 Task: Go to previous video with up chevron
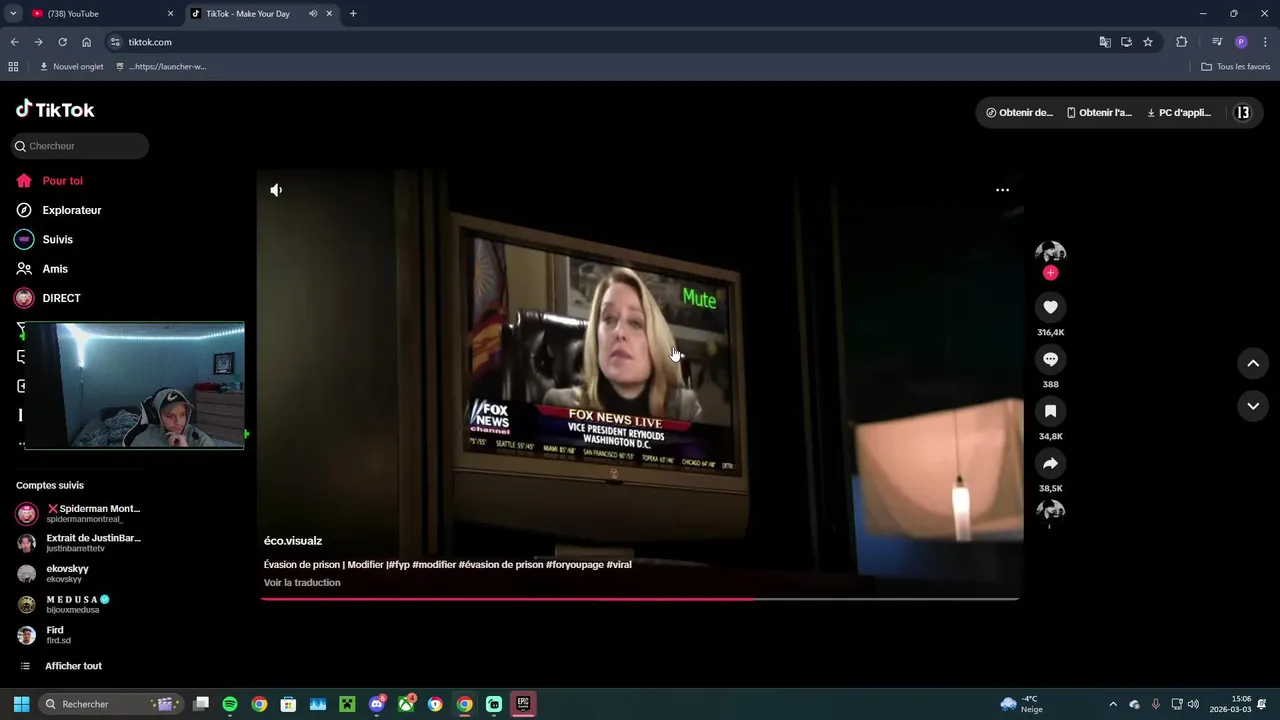pos(1253,363)
